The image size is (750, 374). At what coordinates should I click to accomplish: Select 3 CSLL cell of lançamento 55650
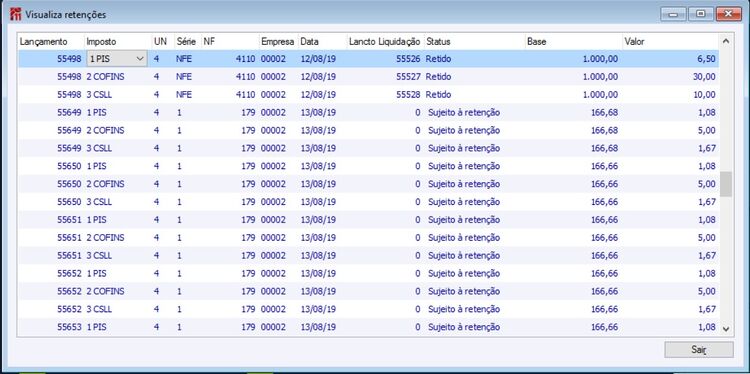[x=99, y=202]
